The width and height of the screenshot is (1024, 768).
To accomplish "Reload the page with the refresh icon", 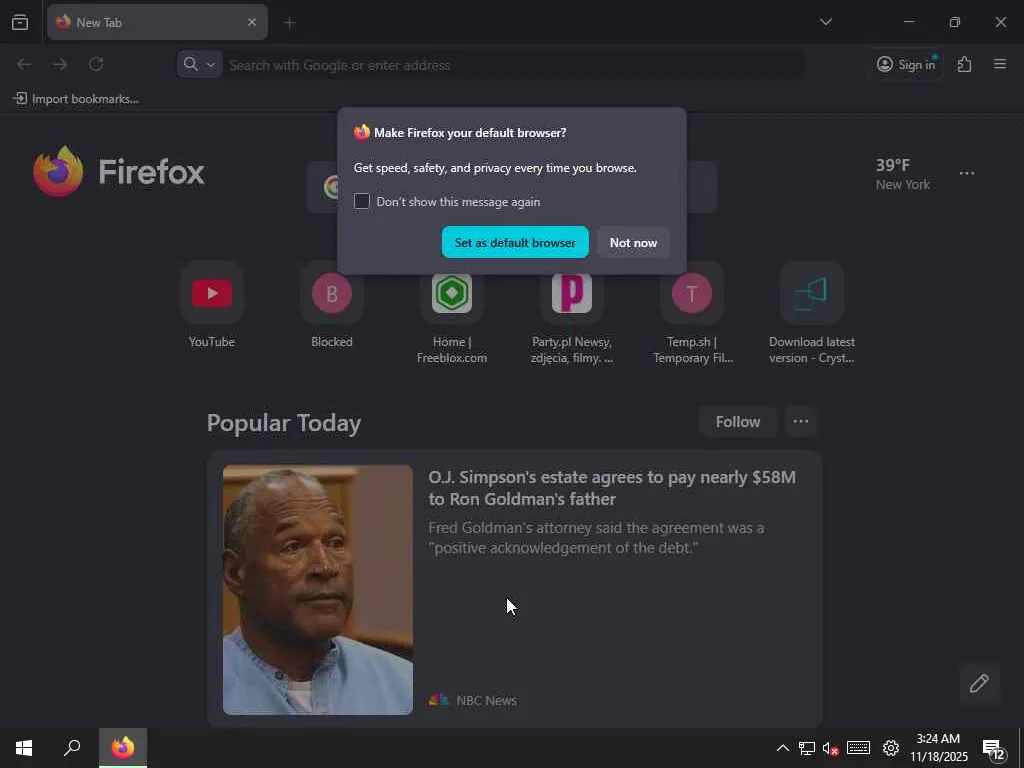I will click(96, 64).
